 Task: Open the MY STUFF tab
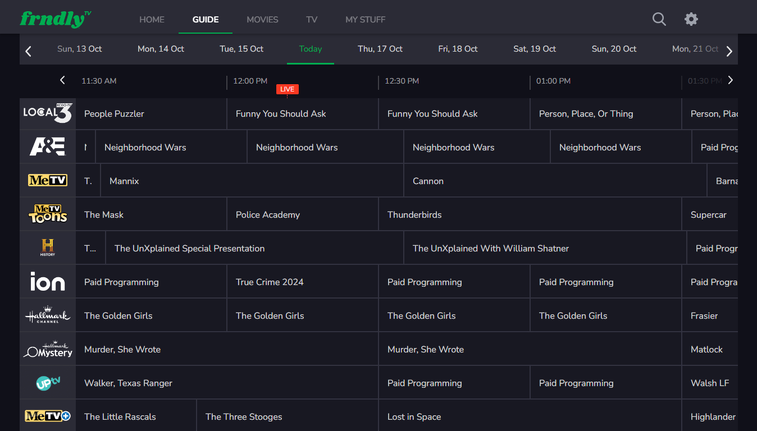tap(365, 20)
